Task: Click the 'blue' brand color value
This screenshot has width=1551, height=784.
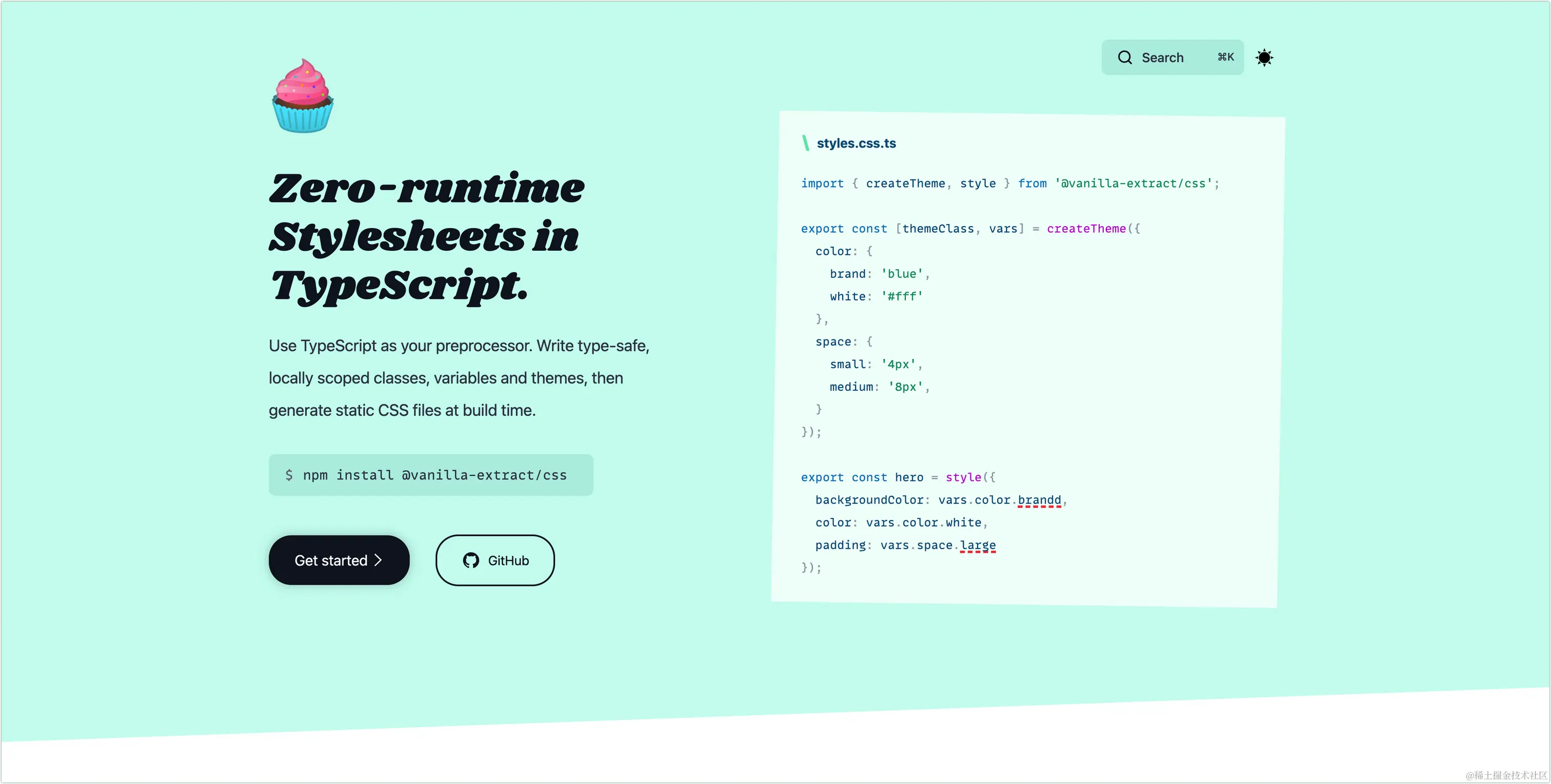Action: (902, 274)
